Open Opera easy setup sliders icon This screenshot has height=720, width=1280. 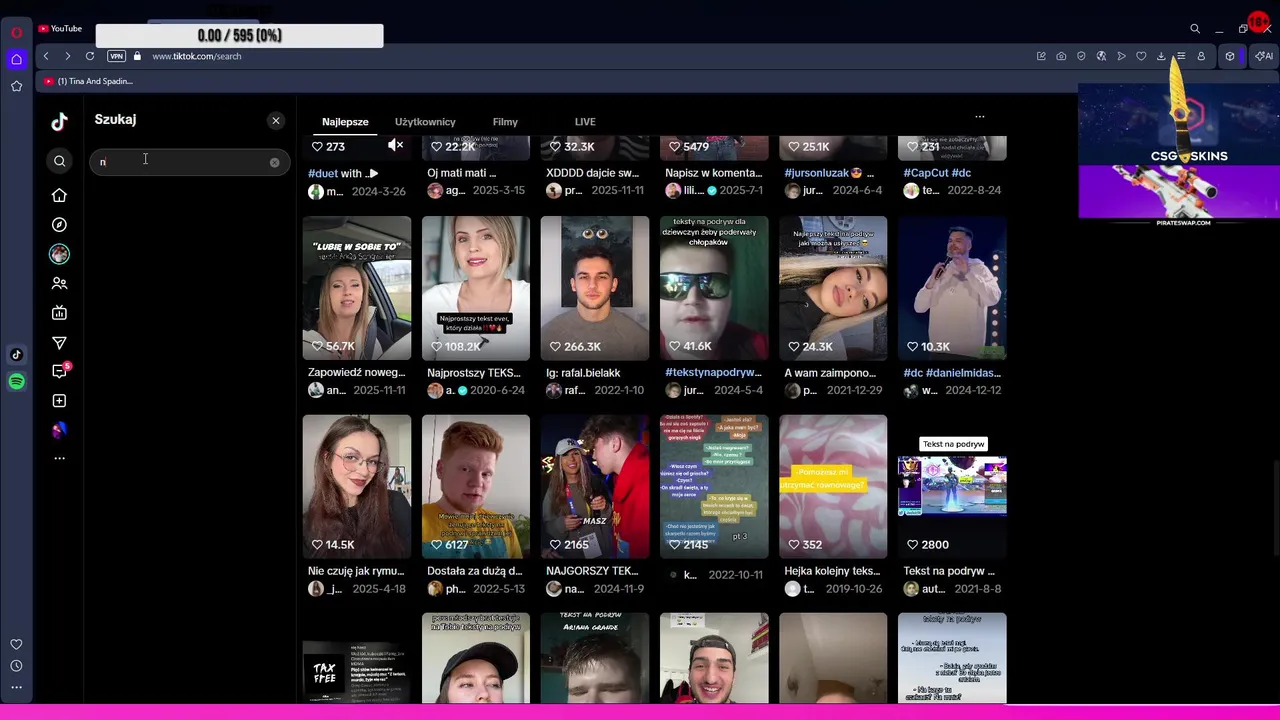pos(1181,56)
